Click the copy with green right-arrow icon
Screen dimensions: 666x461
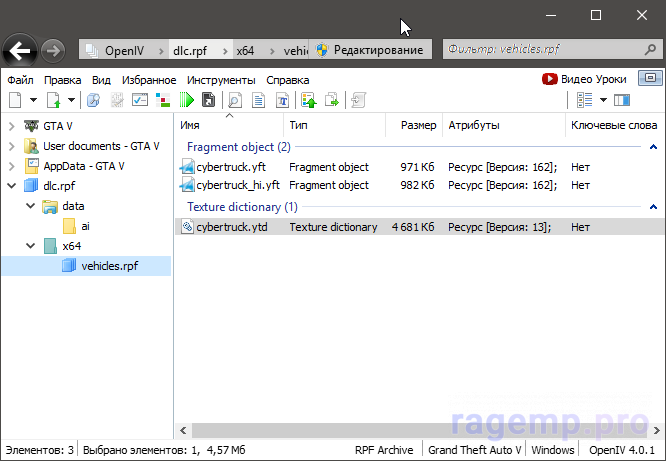[x=332, y=100]
